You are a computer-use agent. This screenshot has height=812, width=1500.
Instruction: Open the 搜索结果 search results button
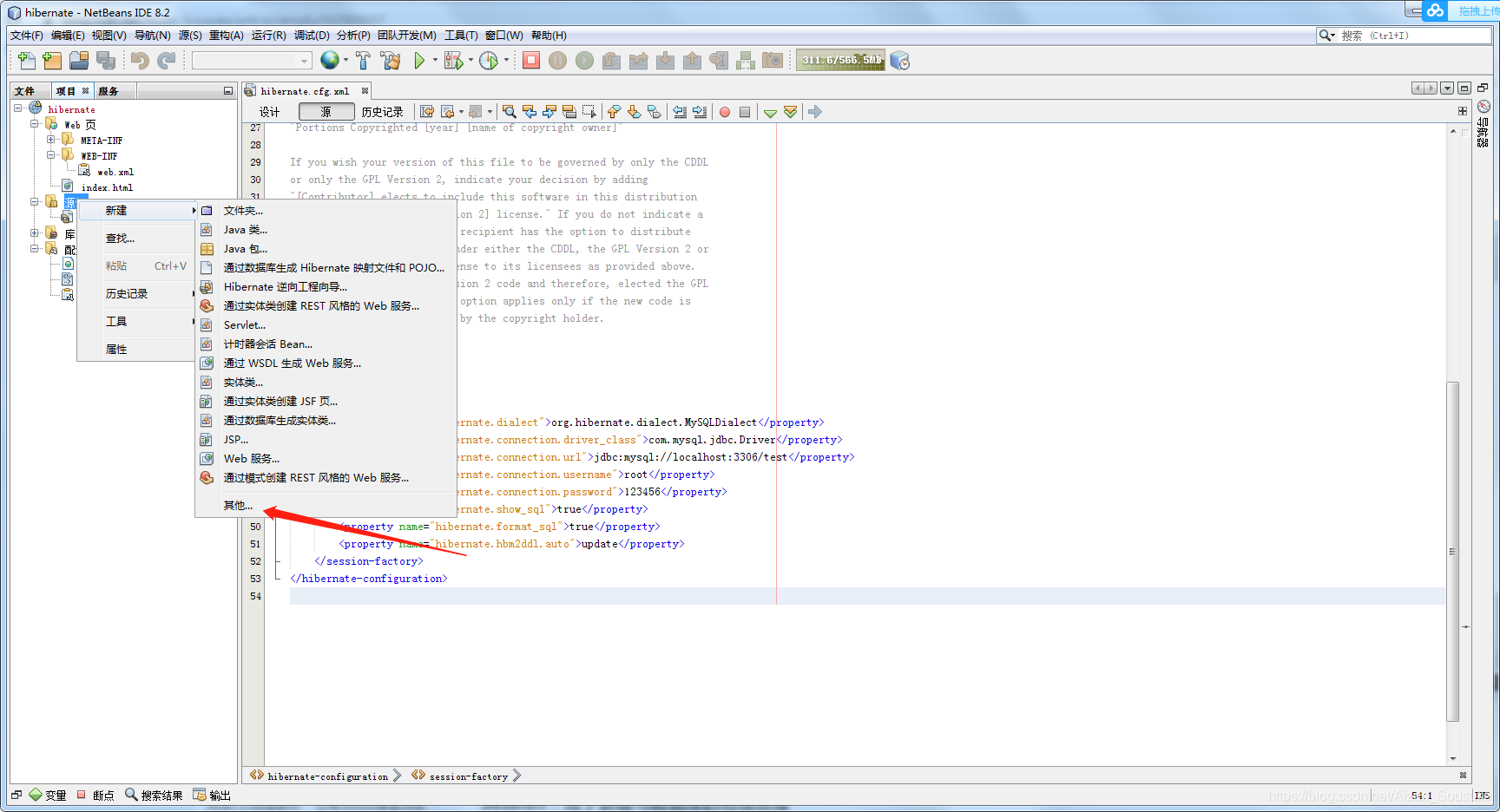point(154,796)
